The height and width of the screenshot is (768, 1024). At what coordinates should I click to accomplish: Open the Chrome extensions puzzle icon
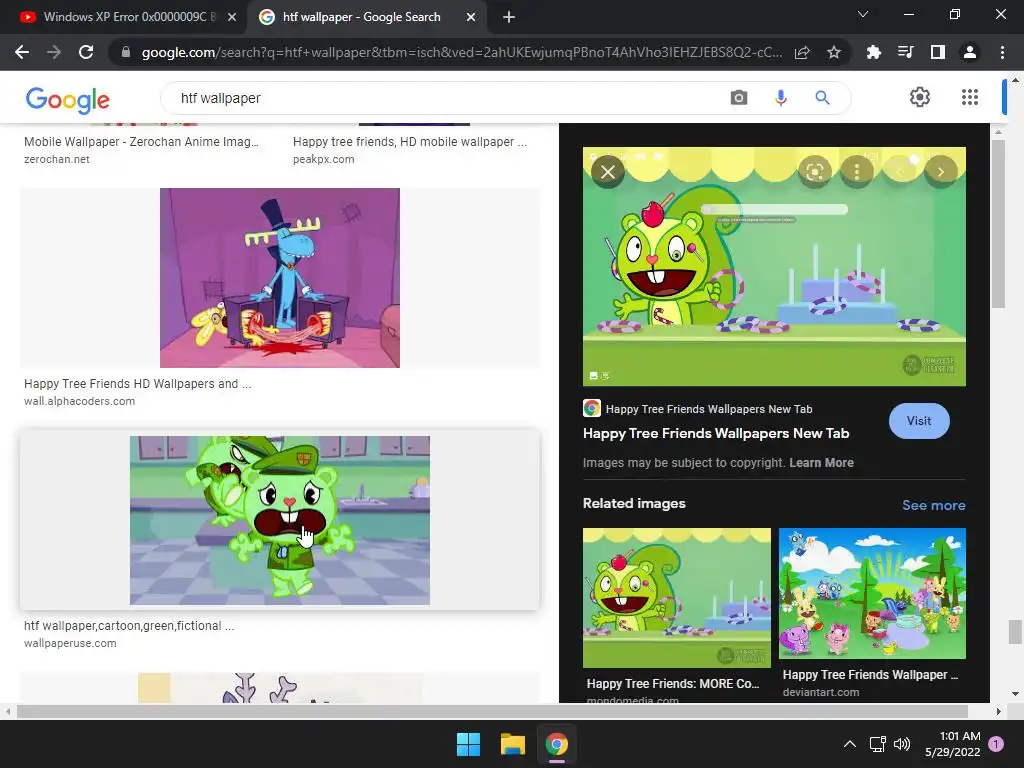click(874, 52)
